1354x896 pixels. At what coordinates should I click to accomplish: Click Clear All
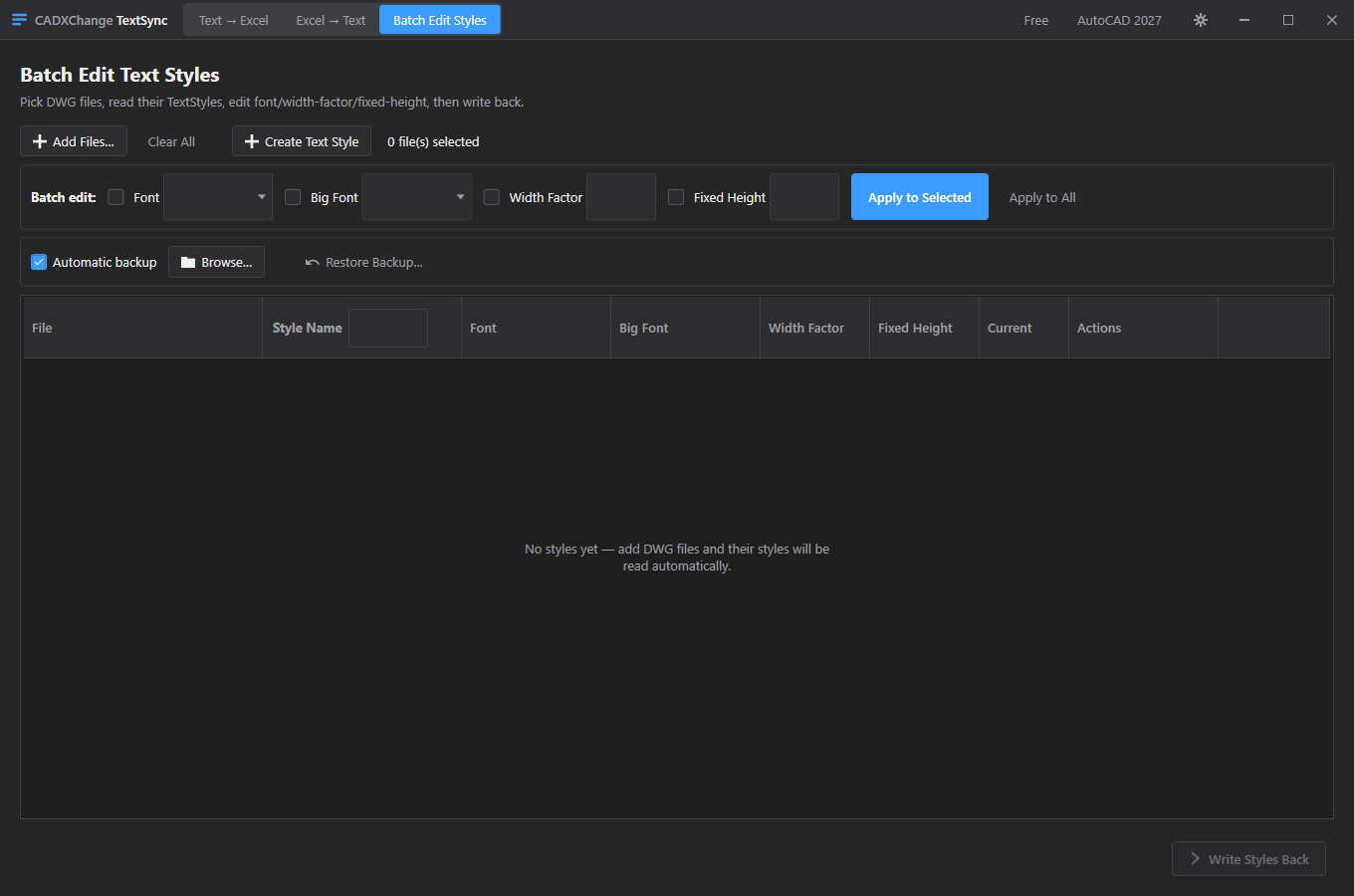point(171,141)
